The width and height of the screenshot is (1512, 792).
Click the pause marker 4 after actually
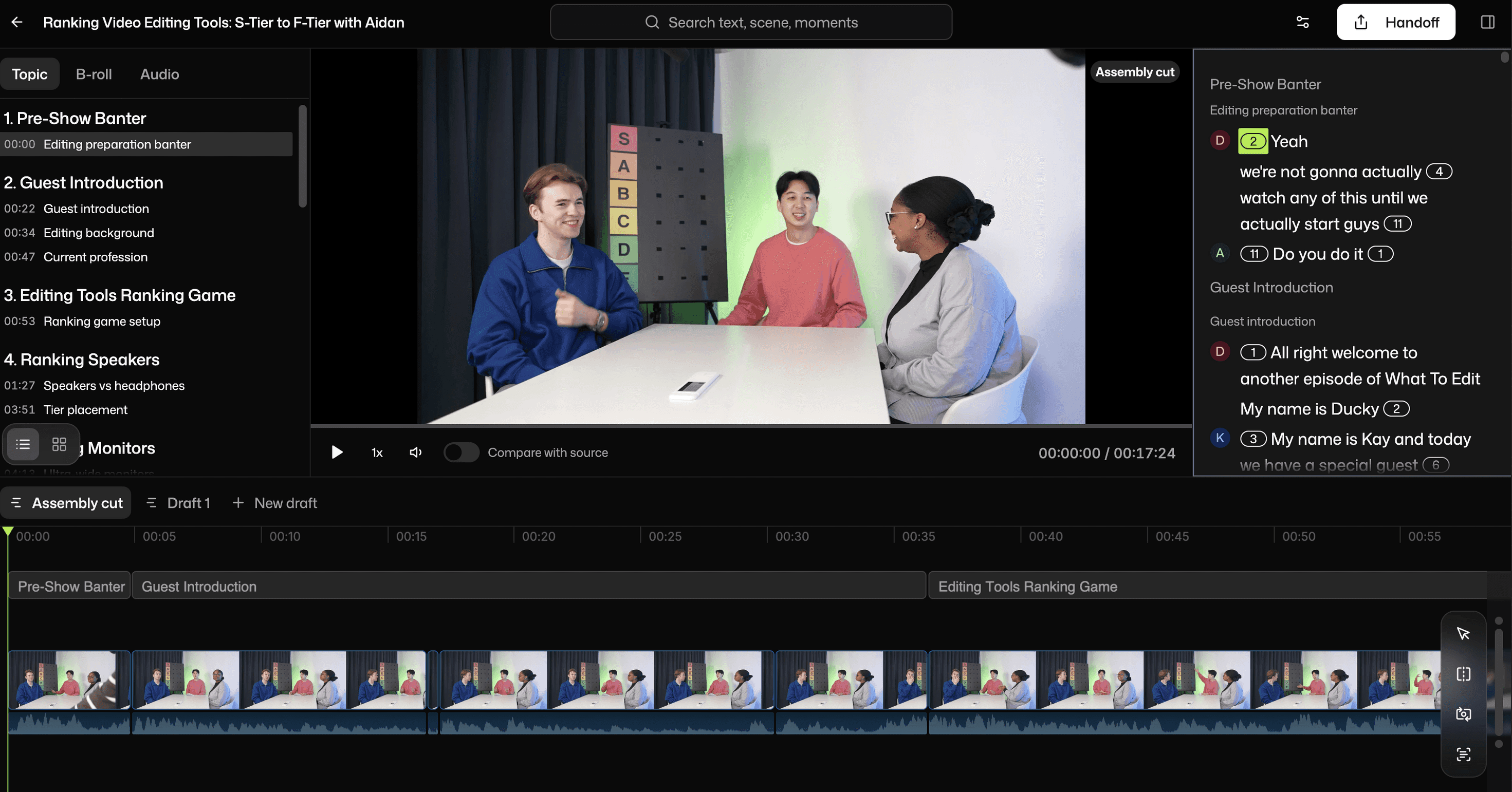tap(1439, 172)
